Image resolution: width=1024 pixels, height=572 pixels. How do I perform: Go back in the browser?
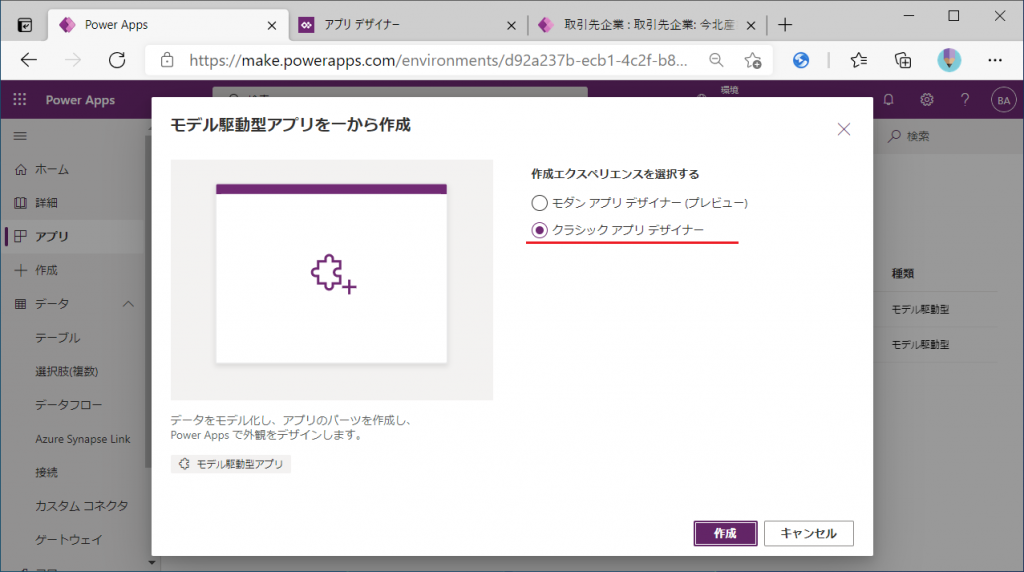(29, 60)
